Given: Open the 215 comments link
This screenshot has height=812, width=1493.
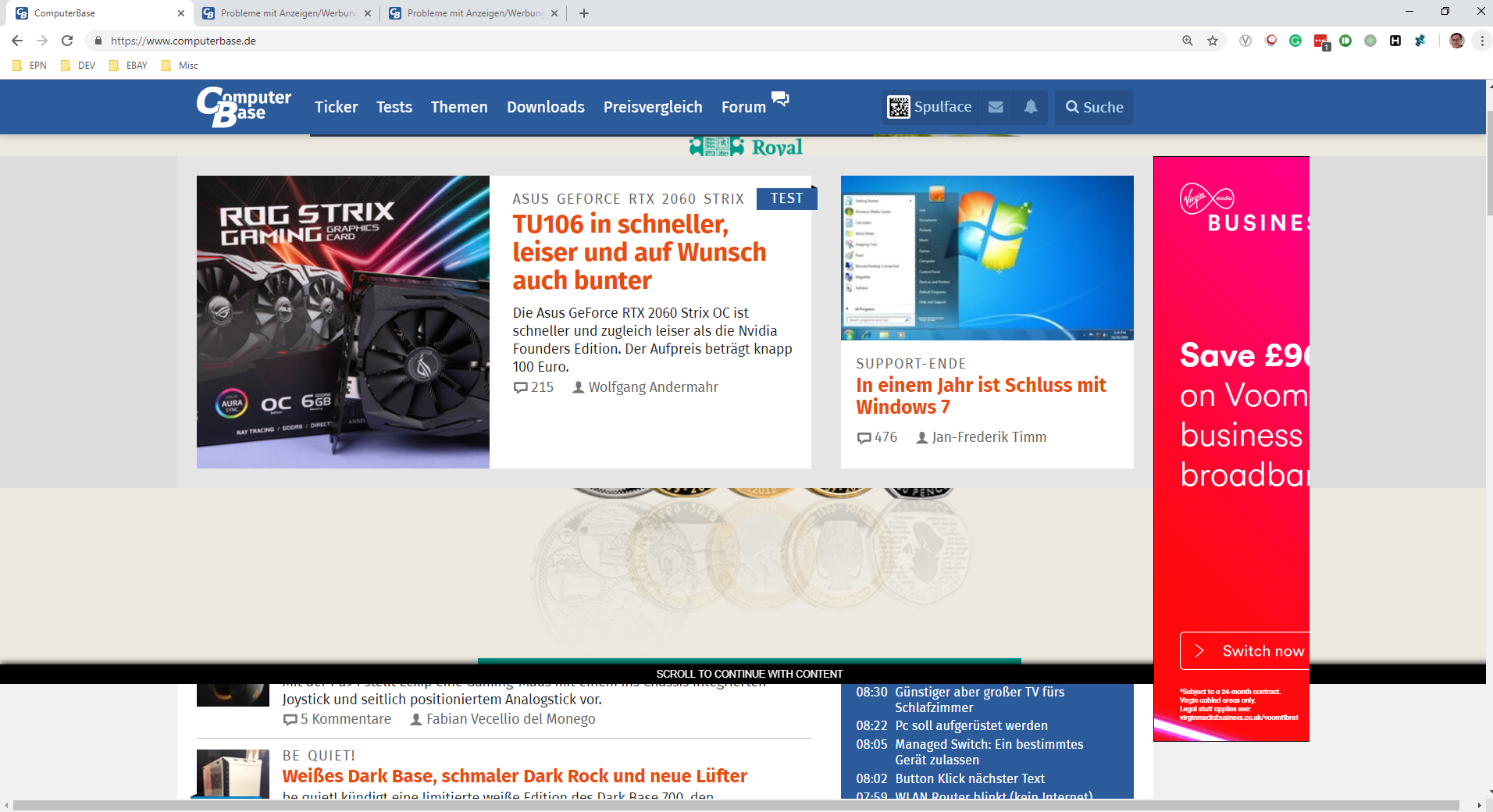Looking at the screenshot, I should [533, 387].
